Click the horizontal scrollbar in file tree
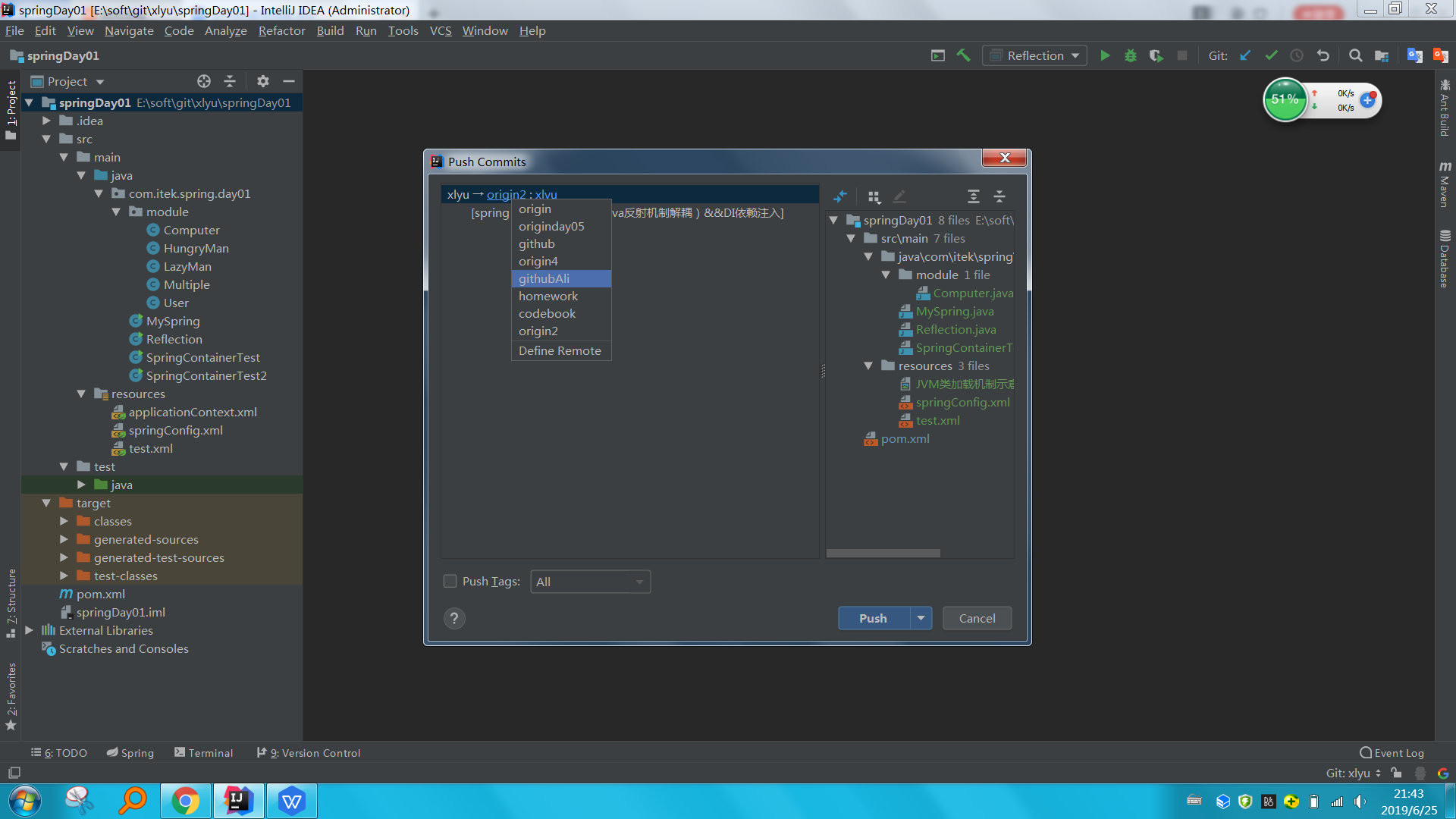 [x=883, y=553]
